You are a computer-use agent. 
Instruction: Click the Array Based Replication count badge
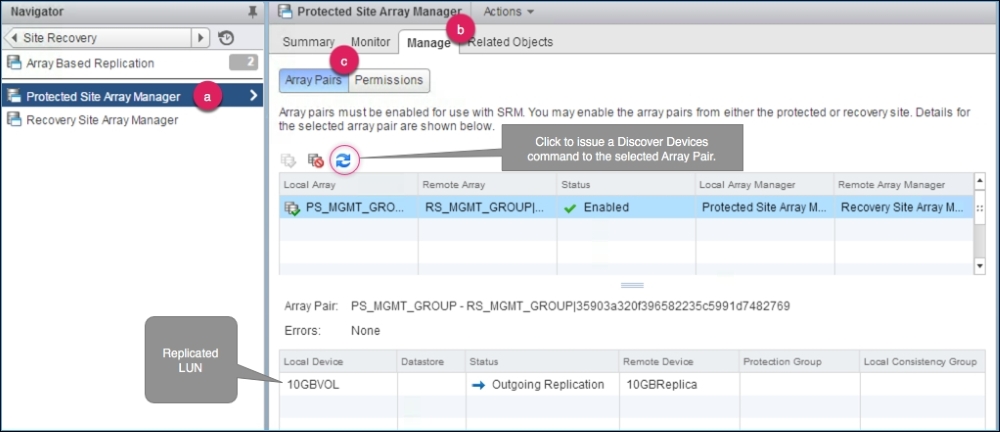243,63
